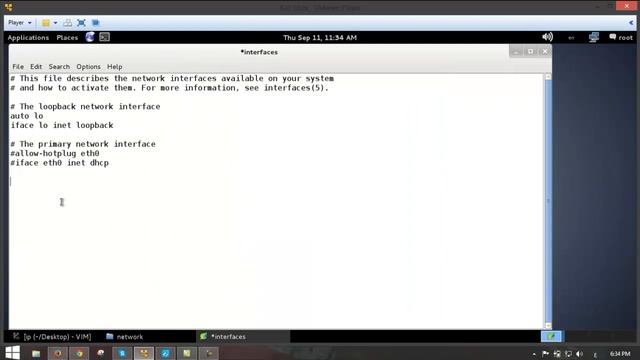This screenshot has height=360, width=640.
Task: Open Skype from the Windows taskbar
Action: click(122, 353)
